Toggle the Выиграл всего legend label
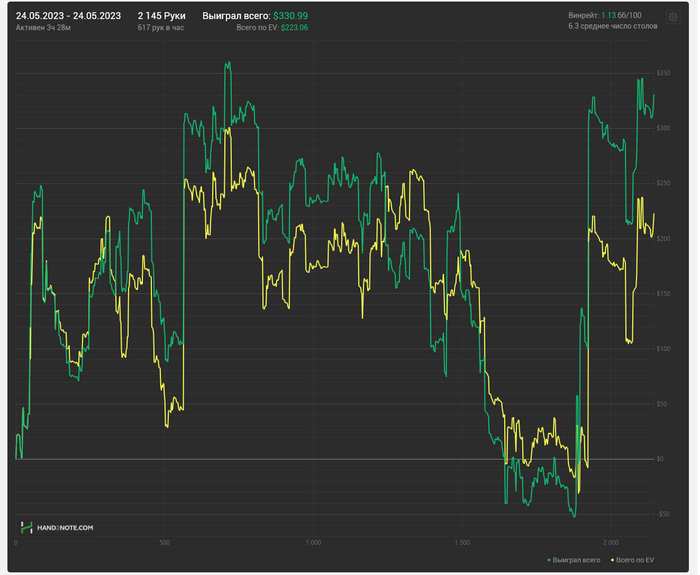Image resolution: width=700 pixels, height=575 pixels. point(578,560)
